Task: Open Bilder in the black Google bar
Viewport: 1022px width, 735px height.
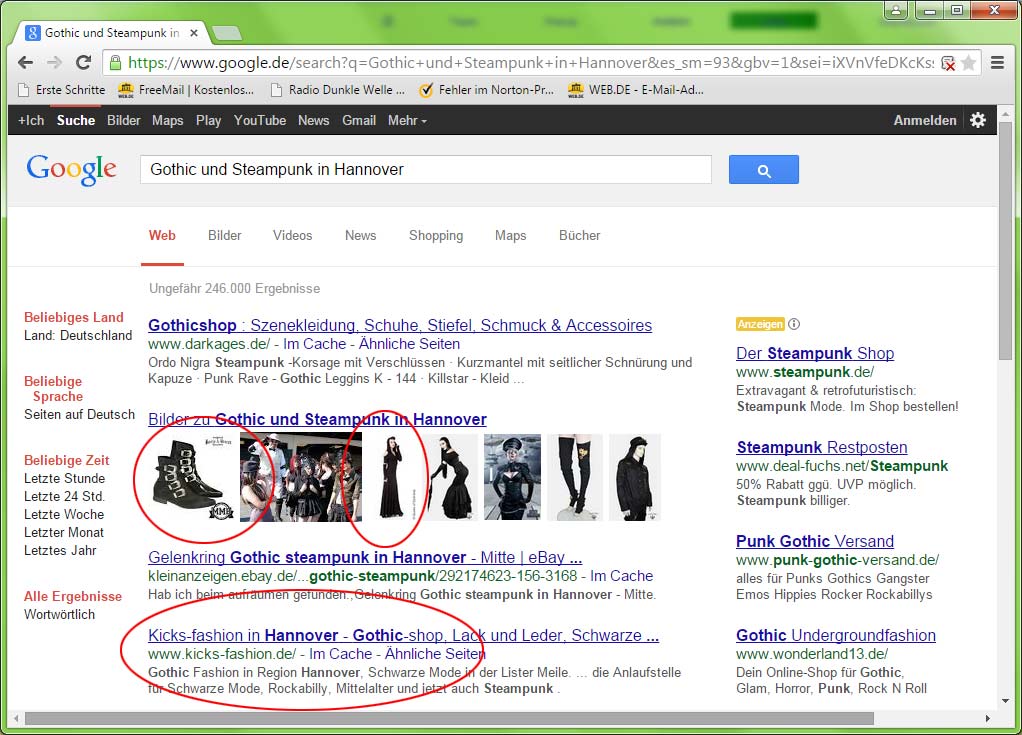Action: pyautogui.click(x=124, y=121)
